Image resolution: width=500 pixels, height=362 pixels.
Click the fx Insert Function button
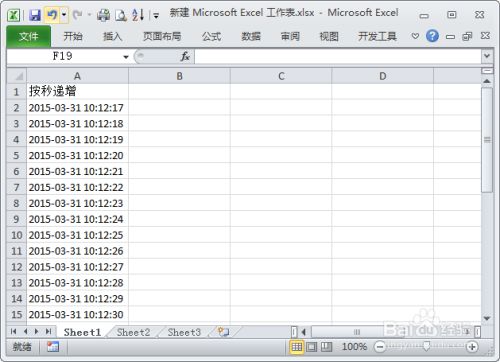(x=185, y=57)
